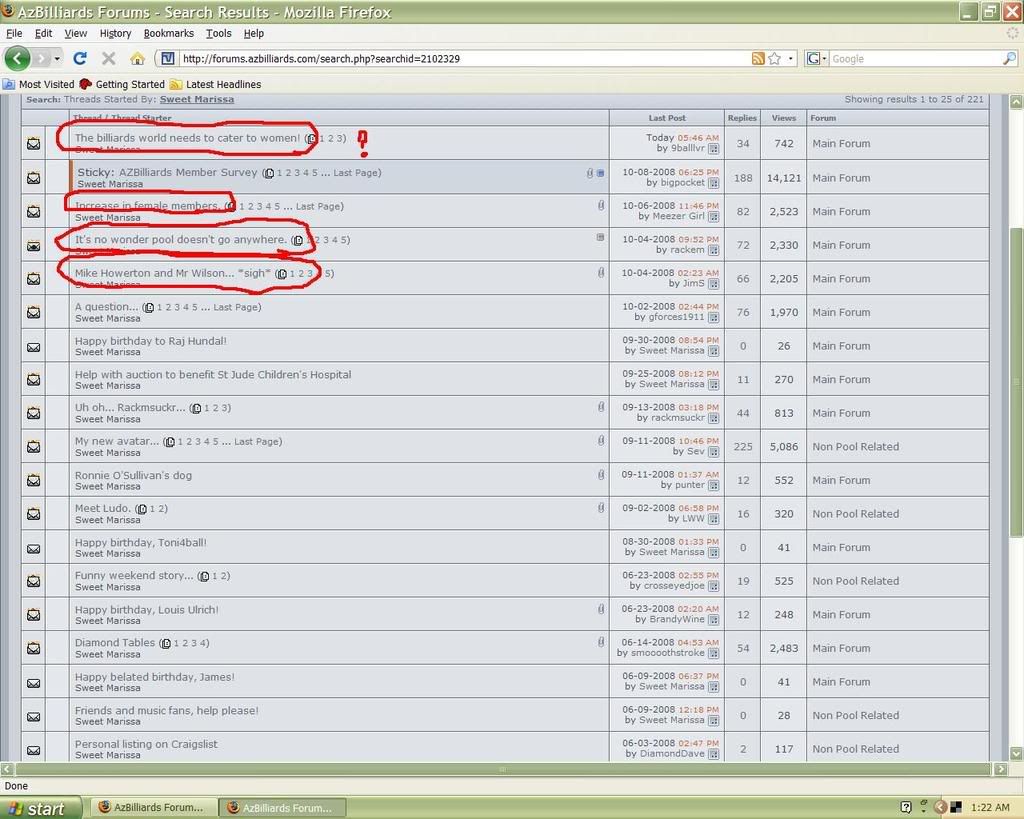Open the Bookmarks menu

pos(168,33)
